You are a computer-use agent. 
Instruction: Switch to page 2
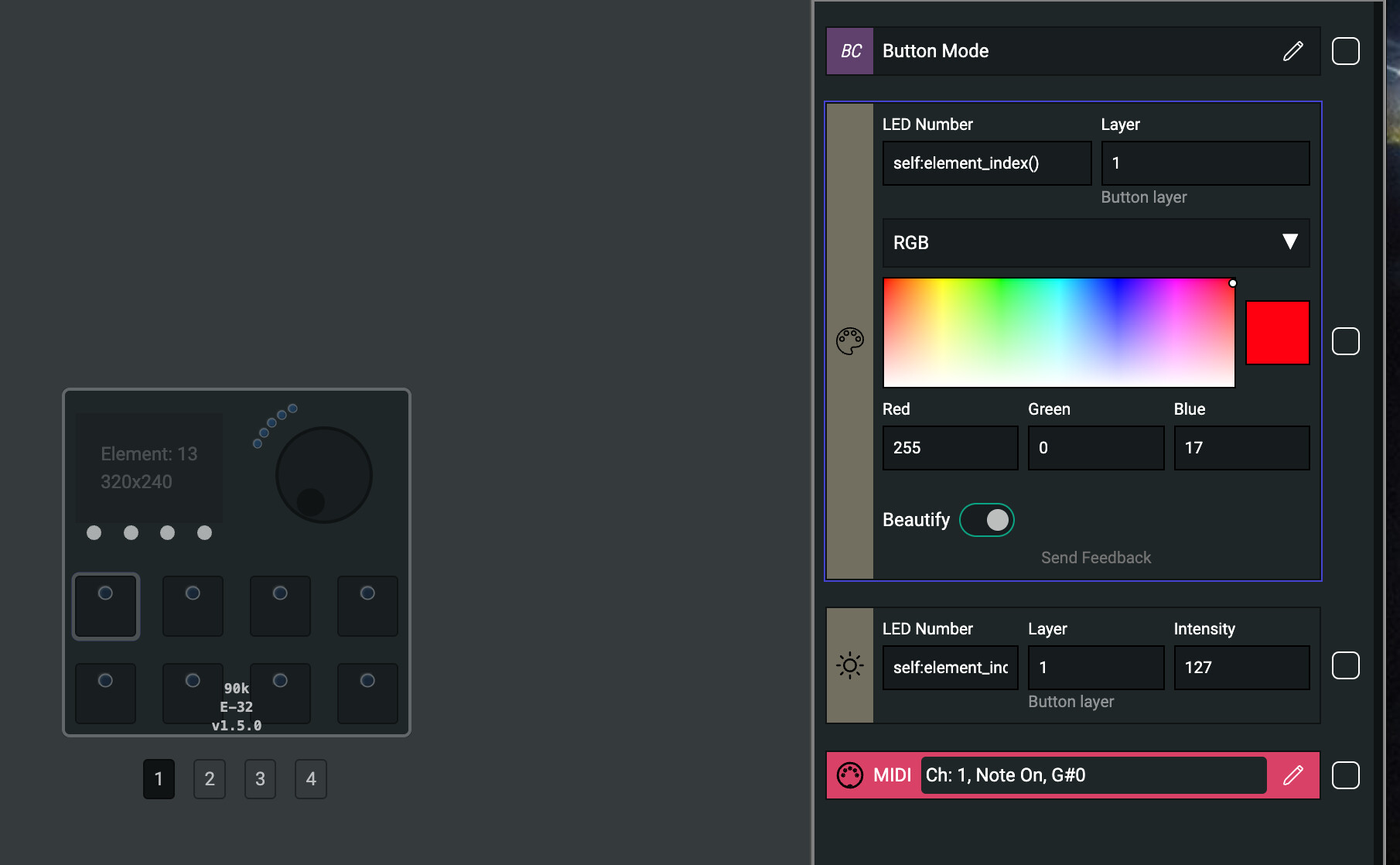pos(209,779)
